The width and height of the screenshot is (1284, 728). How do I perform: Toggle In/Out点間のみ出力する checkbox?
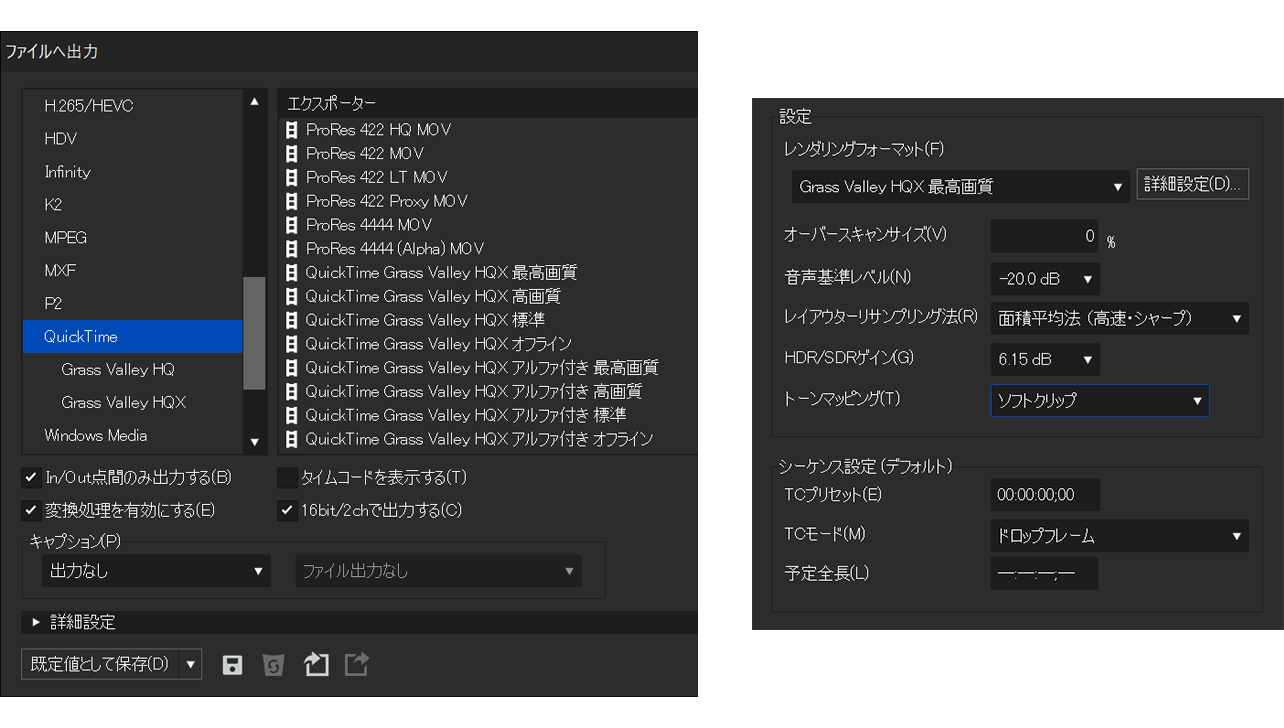tap(30, 478)
